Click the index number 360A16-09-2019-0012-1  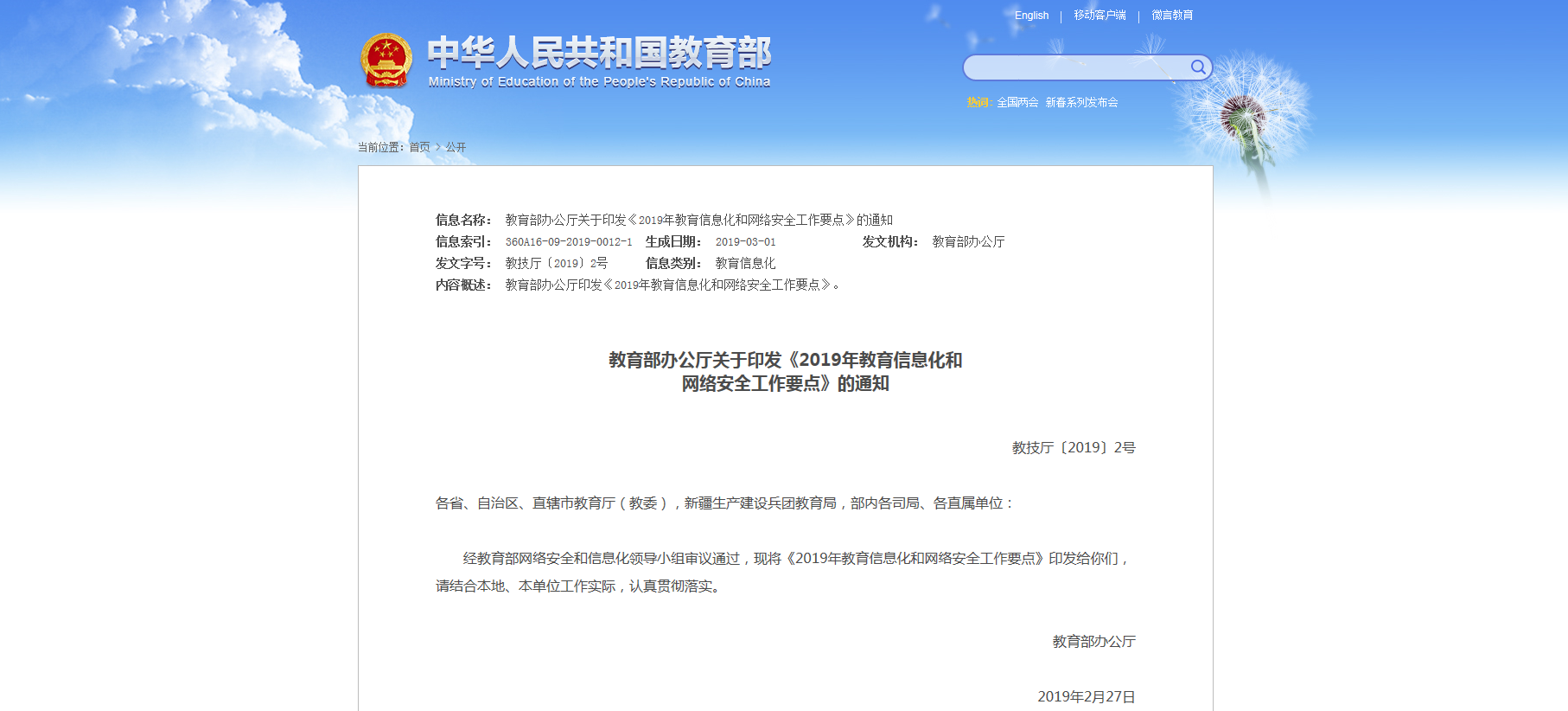click(569, 242)
